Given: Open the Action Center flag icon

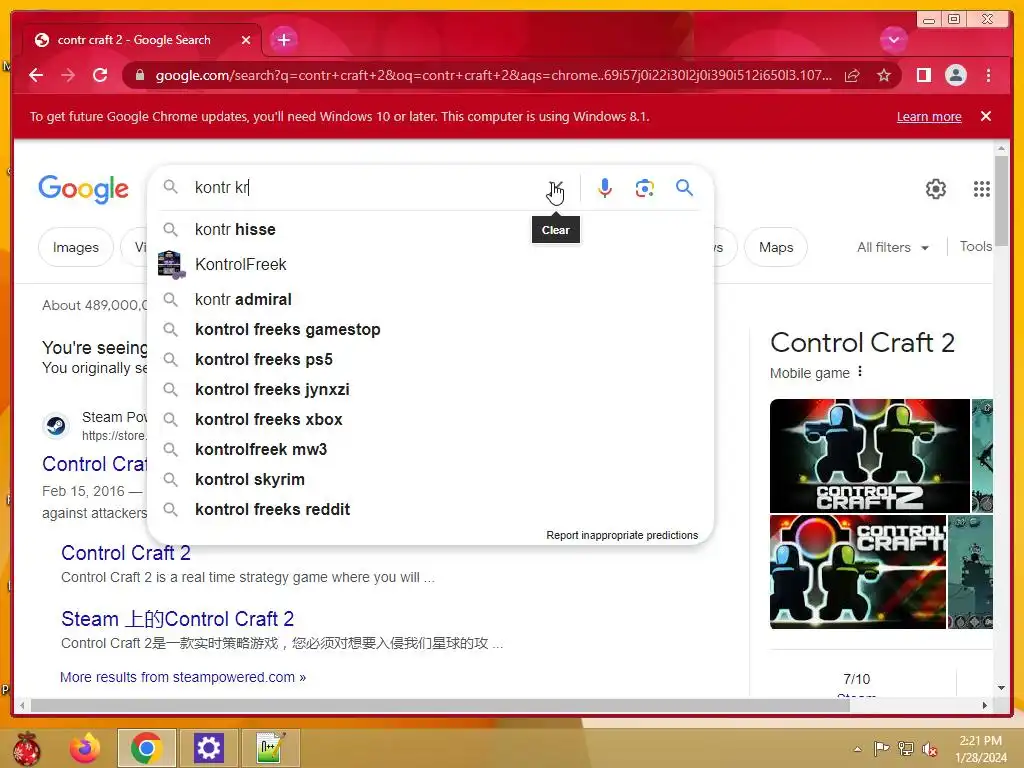Looking at the screenshot, I should click(881, 749).
